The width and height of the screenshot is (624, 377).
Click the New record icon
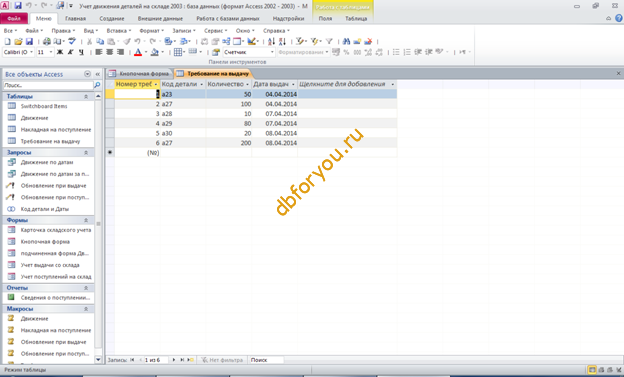click(x=357, y=41)
